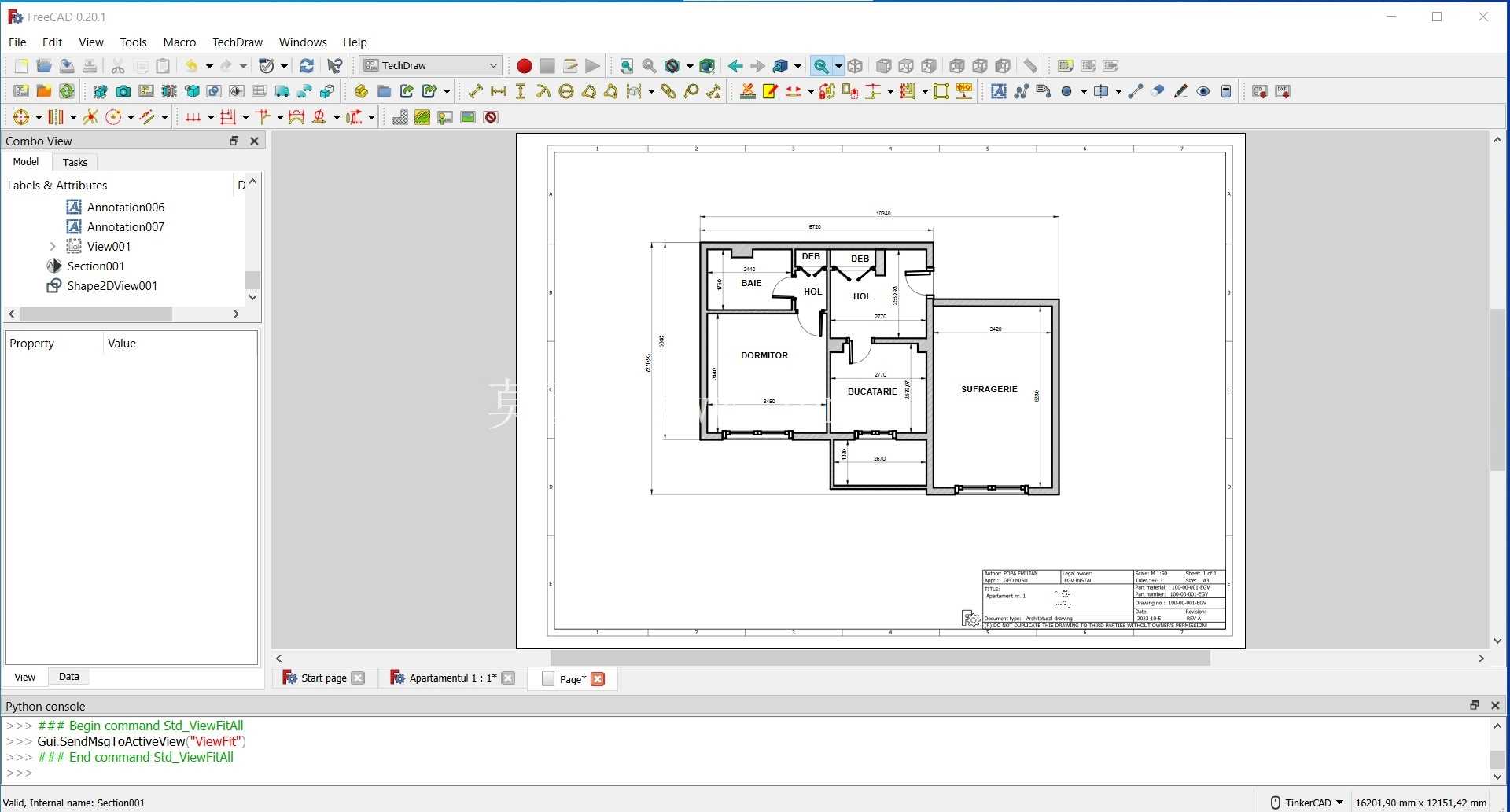Open the TechDraw menu
Screen dimensions: 1510x812
238,42
